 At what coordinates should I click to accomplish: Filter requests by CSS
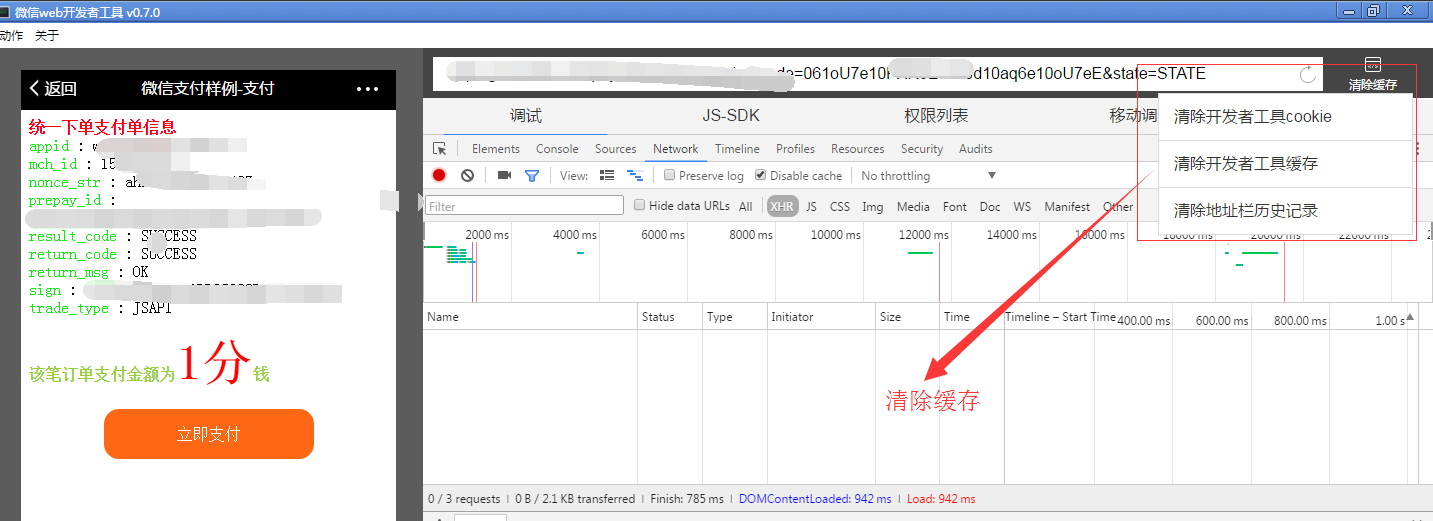(x=840, y=206)
